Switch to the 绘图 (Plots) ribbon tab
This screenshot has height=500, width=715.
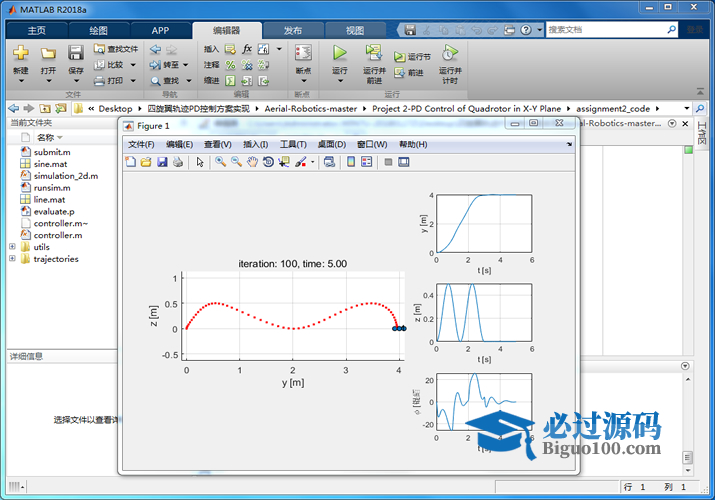98,30
